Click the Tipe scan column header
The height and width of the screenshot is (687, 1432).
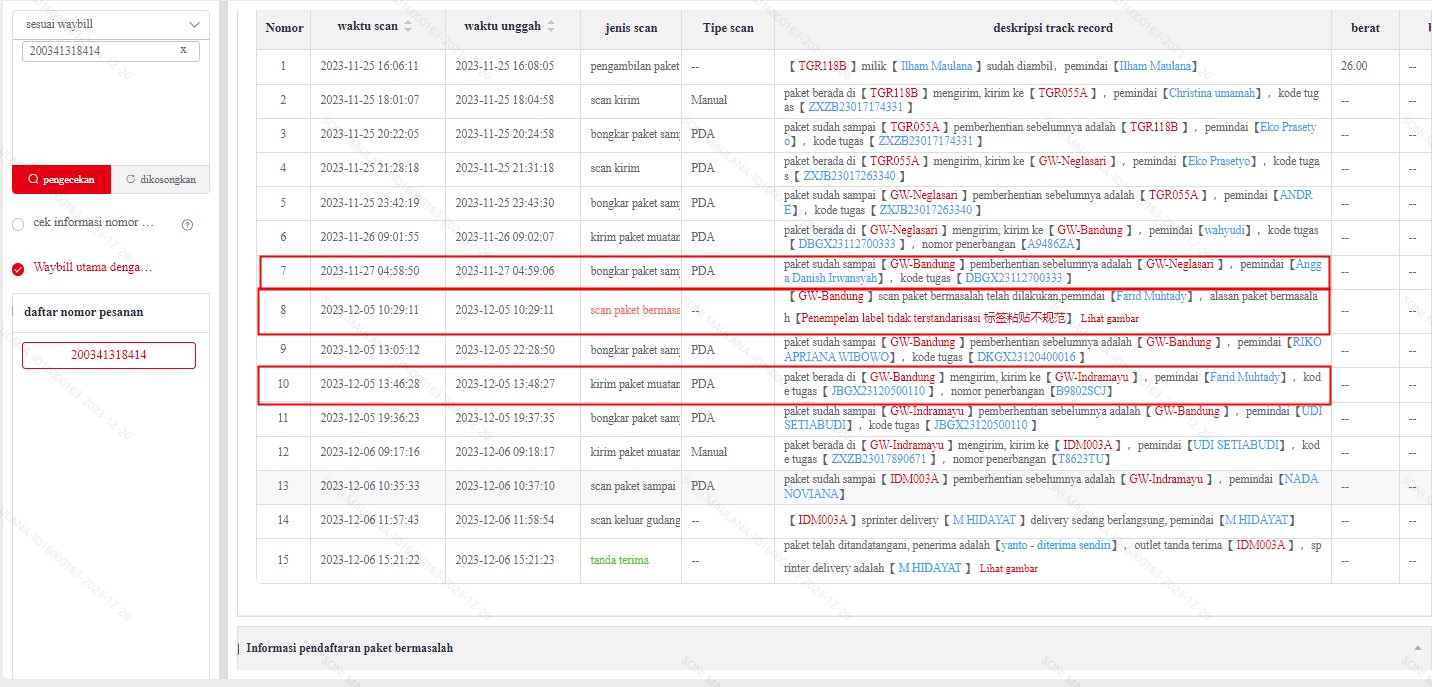click(728, 28)
